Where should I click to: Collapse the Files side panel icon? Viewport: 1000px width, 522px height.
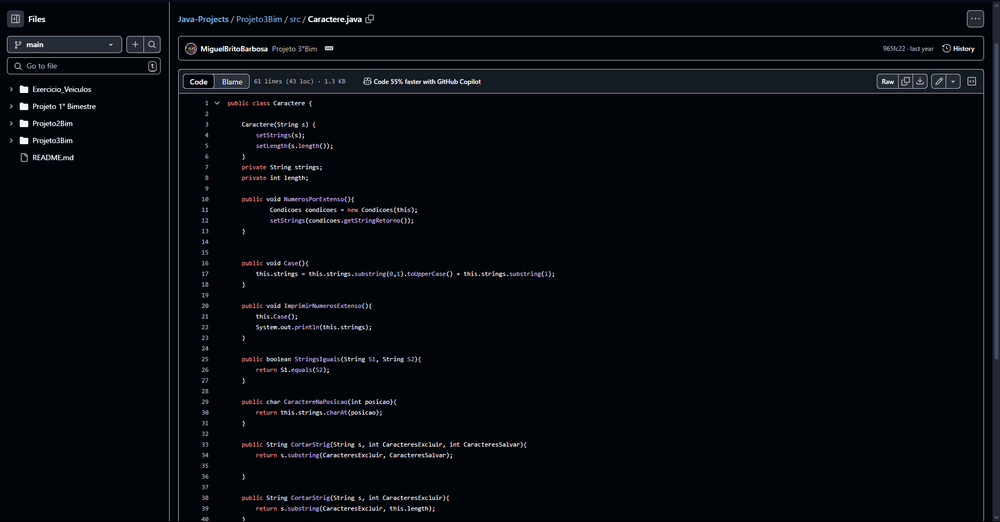15,19
